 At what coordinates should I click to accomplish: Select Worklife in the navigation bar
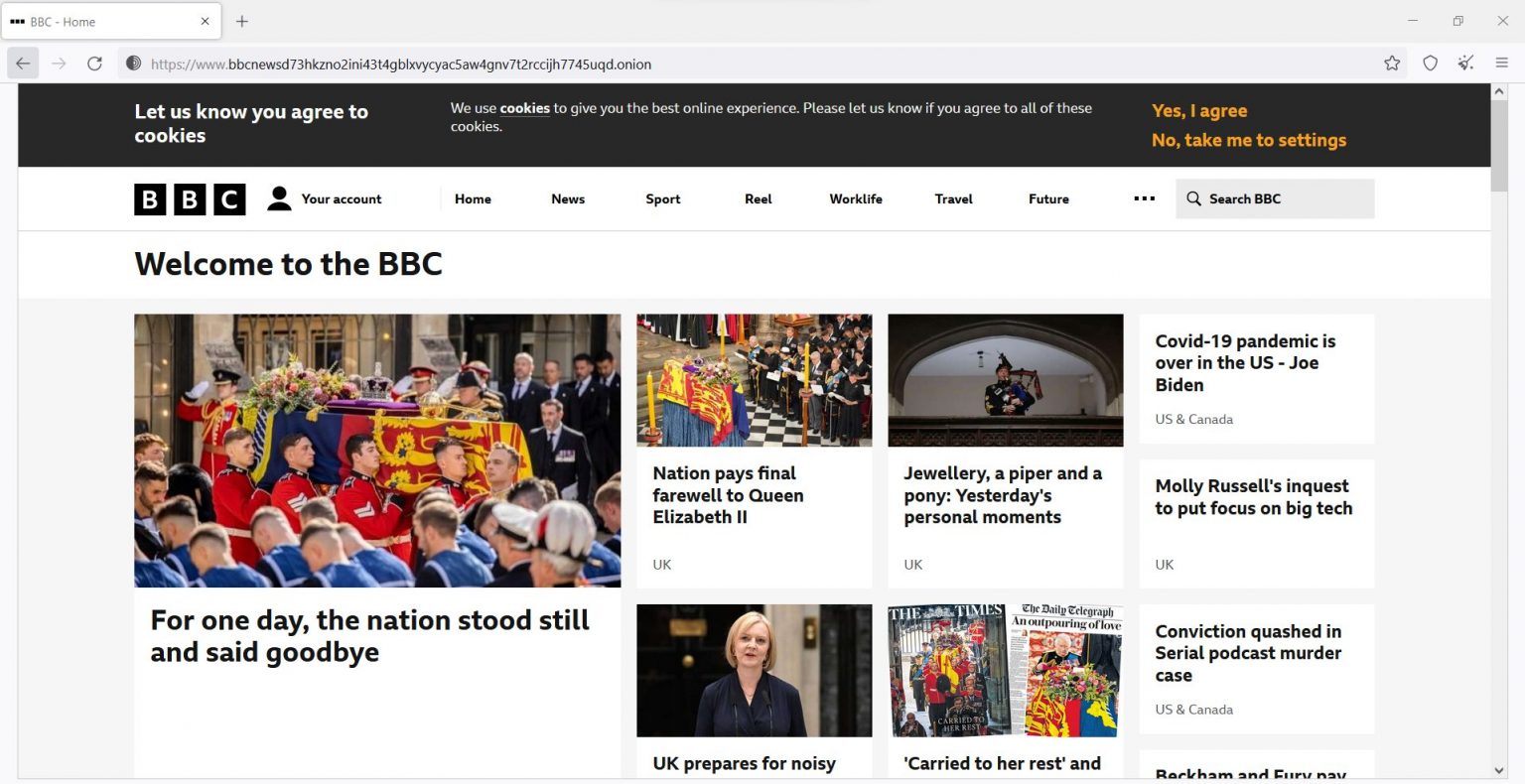pos(855,198)
